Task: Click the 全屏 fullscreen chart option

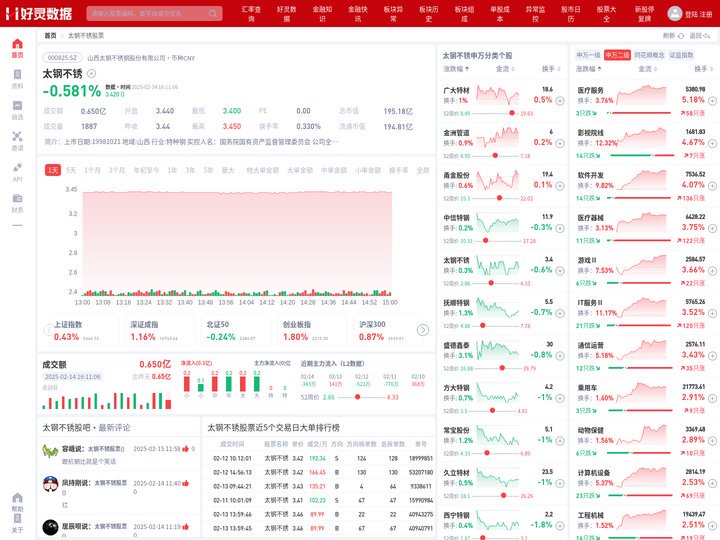Action: pos(422,170)
